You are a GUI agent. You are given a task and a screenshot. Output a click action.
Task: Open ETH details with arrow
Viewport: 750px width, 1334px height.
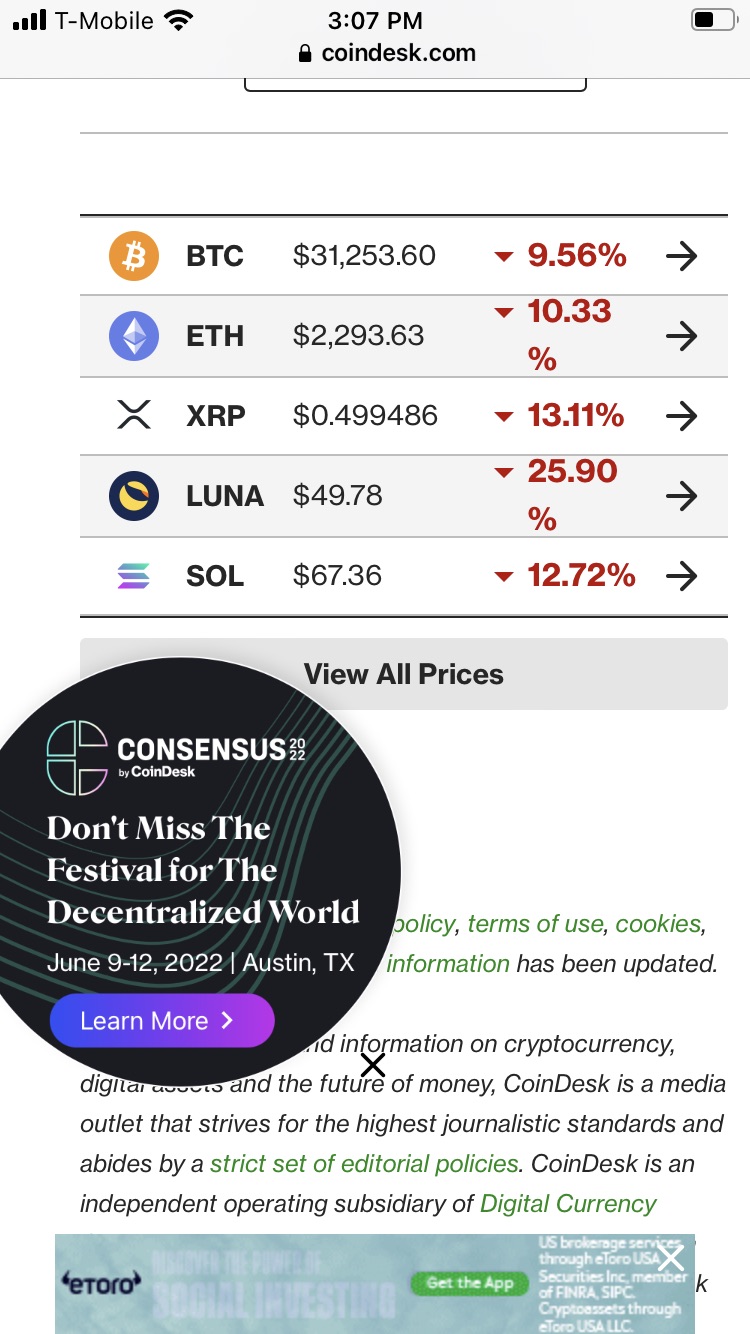(x=681, y=336)
